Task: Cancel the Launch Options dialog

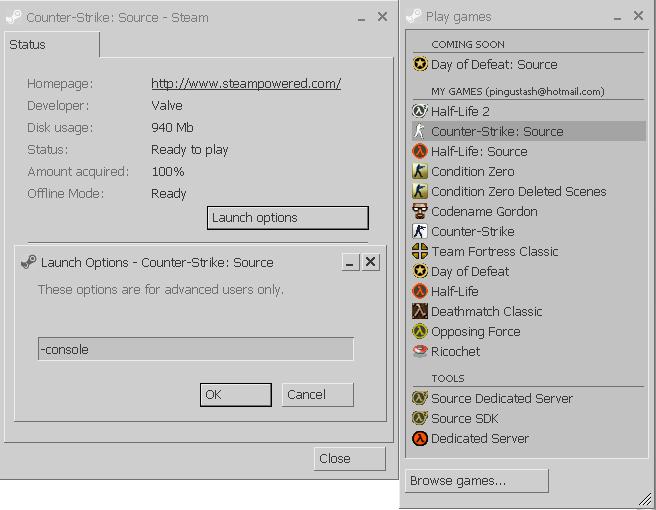Action: (318, 395)
